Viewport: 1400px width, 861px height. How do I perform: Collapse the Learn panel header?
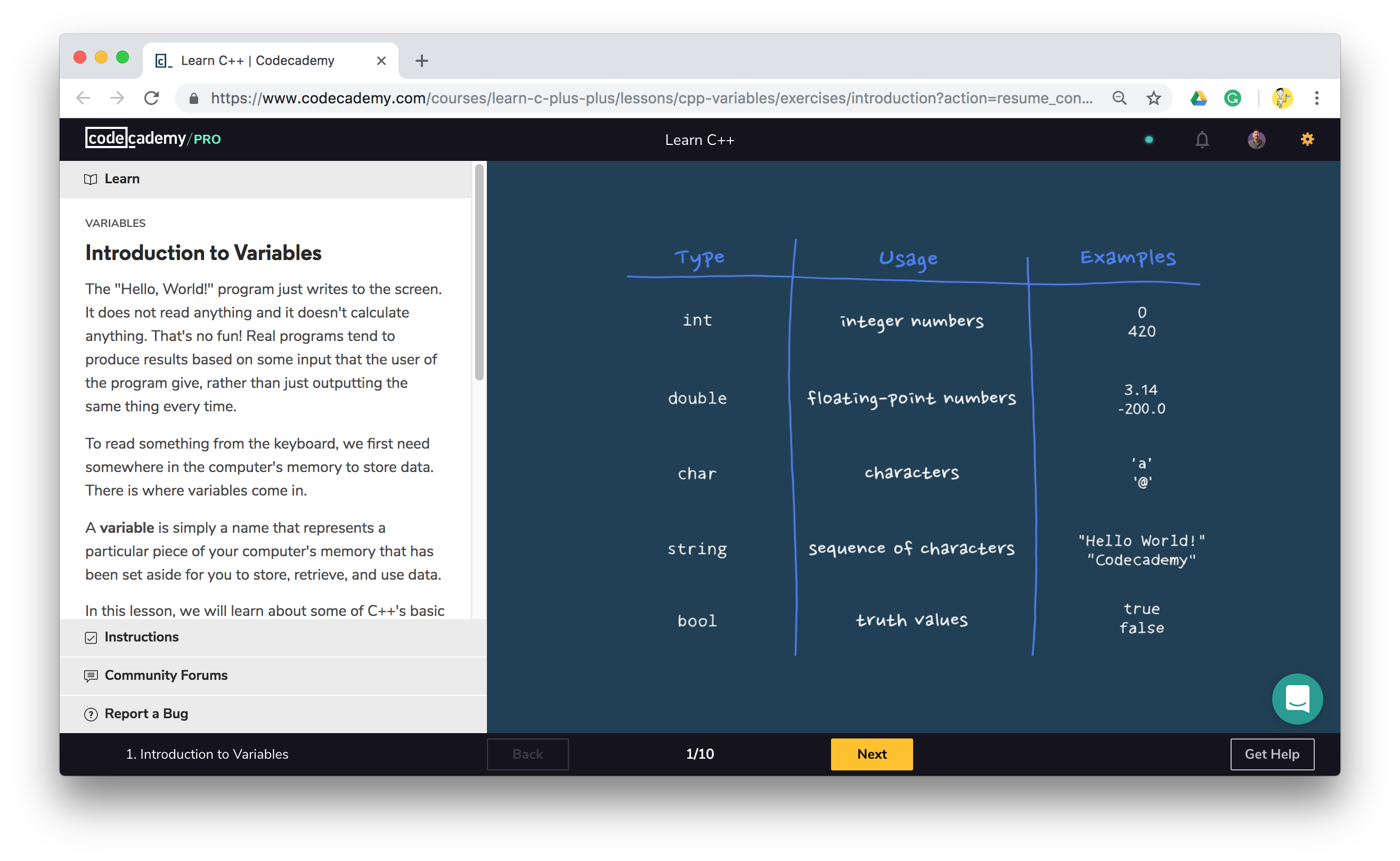[x=122, y=179]
